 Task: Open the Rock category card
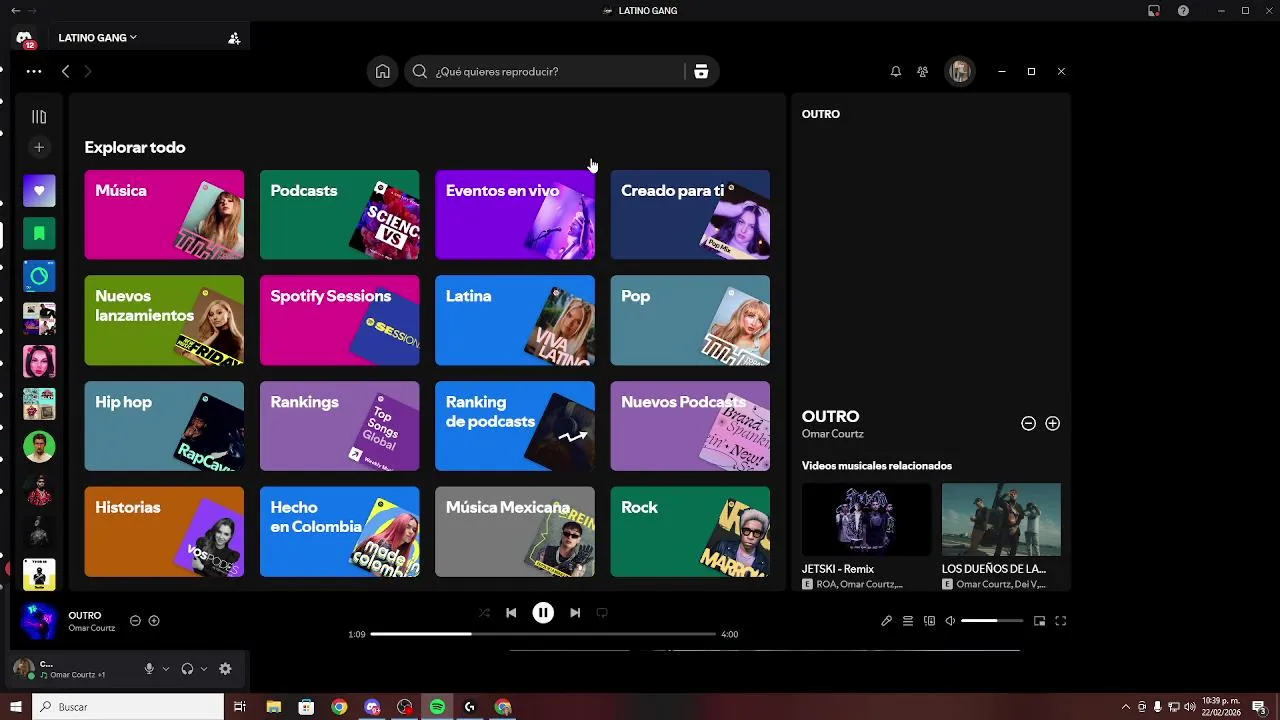(690, 532)
